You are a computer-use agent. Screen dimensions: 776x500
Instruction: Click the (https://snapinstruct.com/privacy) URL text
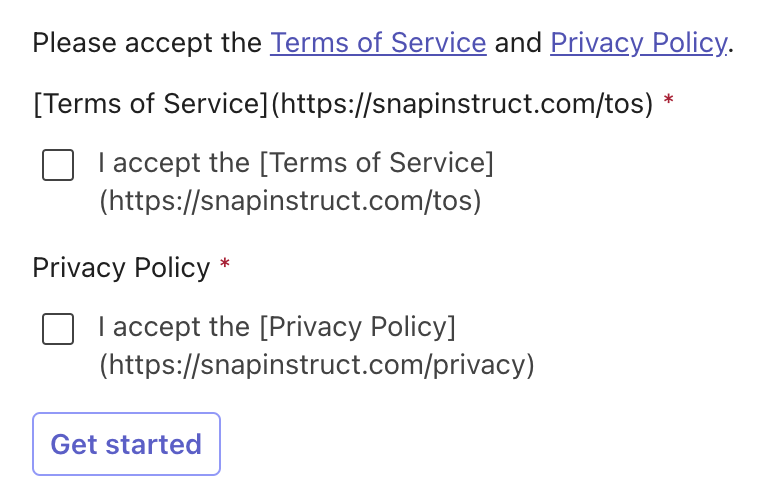[316, 366]
